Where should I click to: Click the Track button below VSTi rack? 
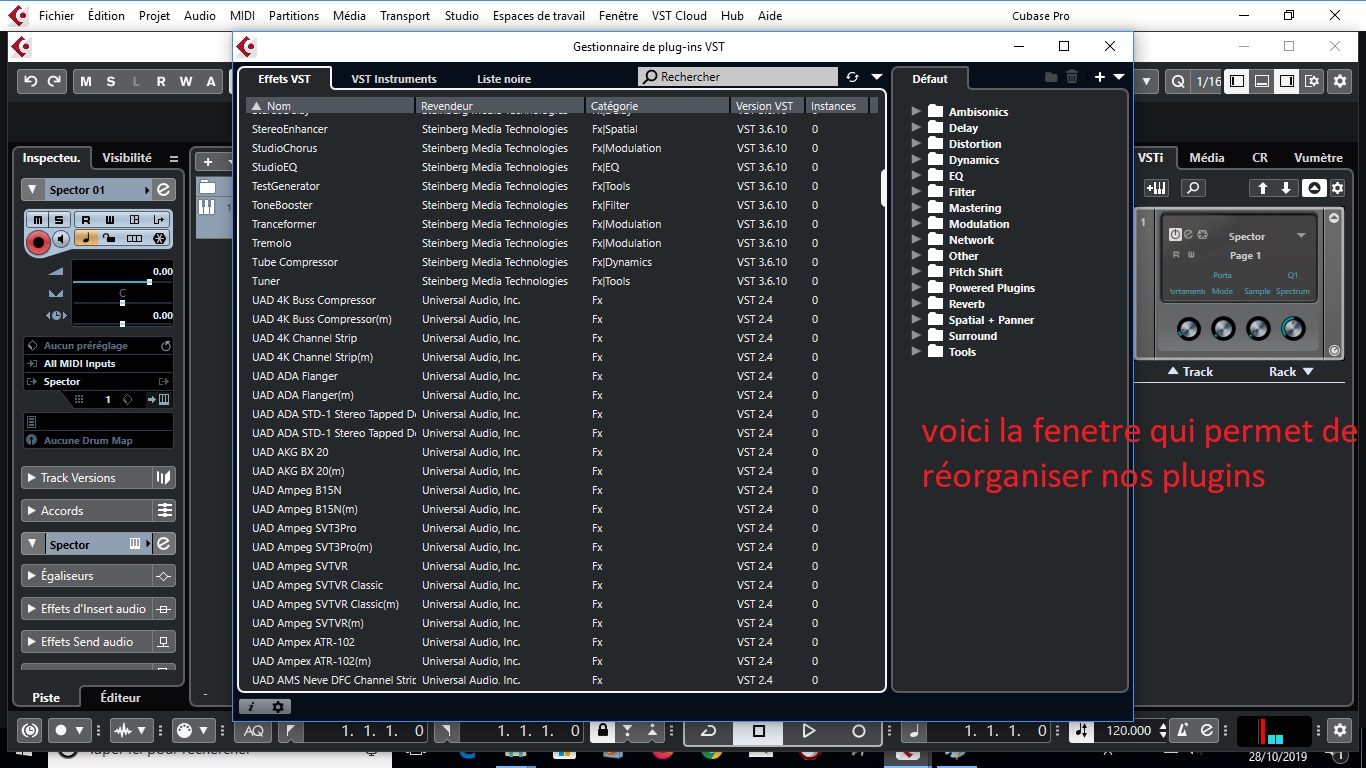1190,371
